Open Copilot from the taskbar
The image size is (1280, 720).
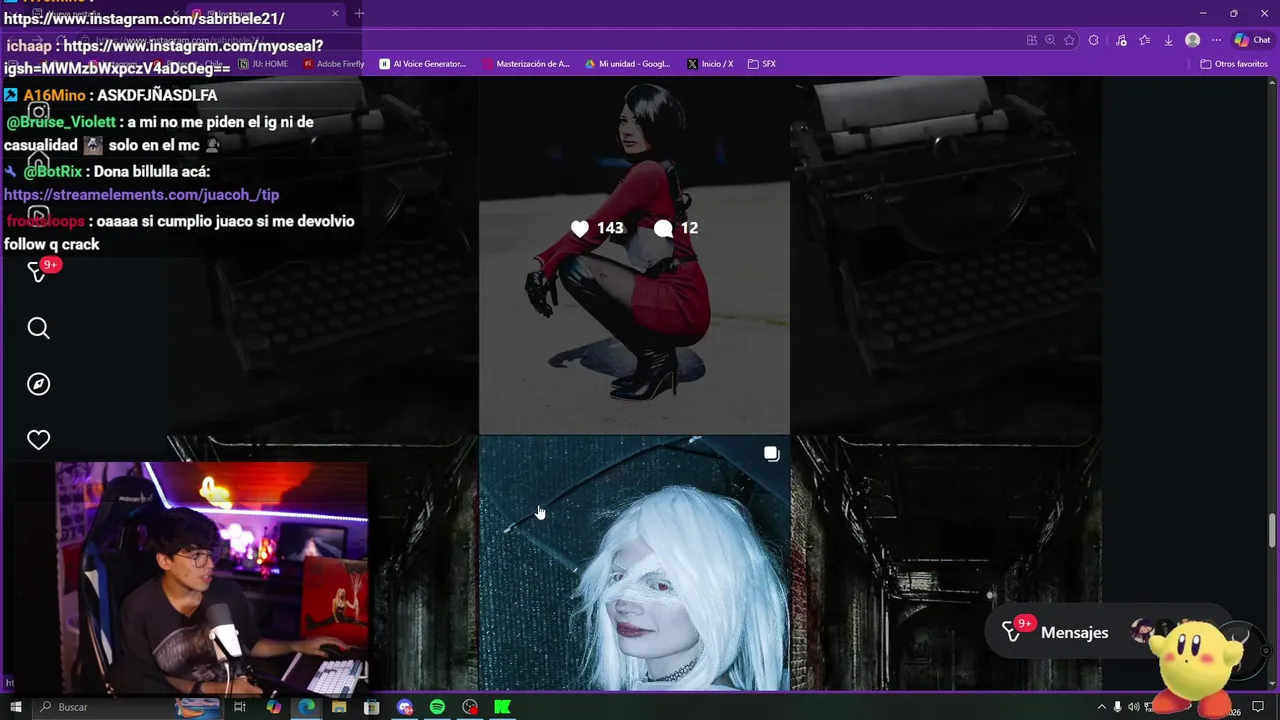[273, 707]
